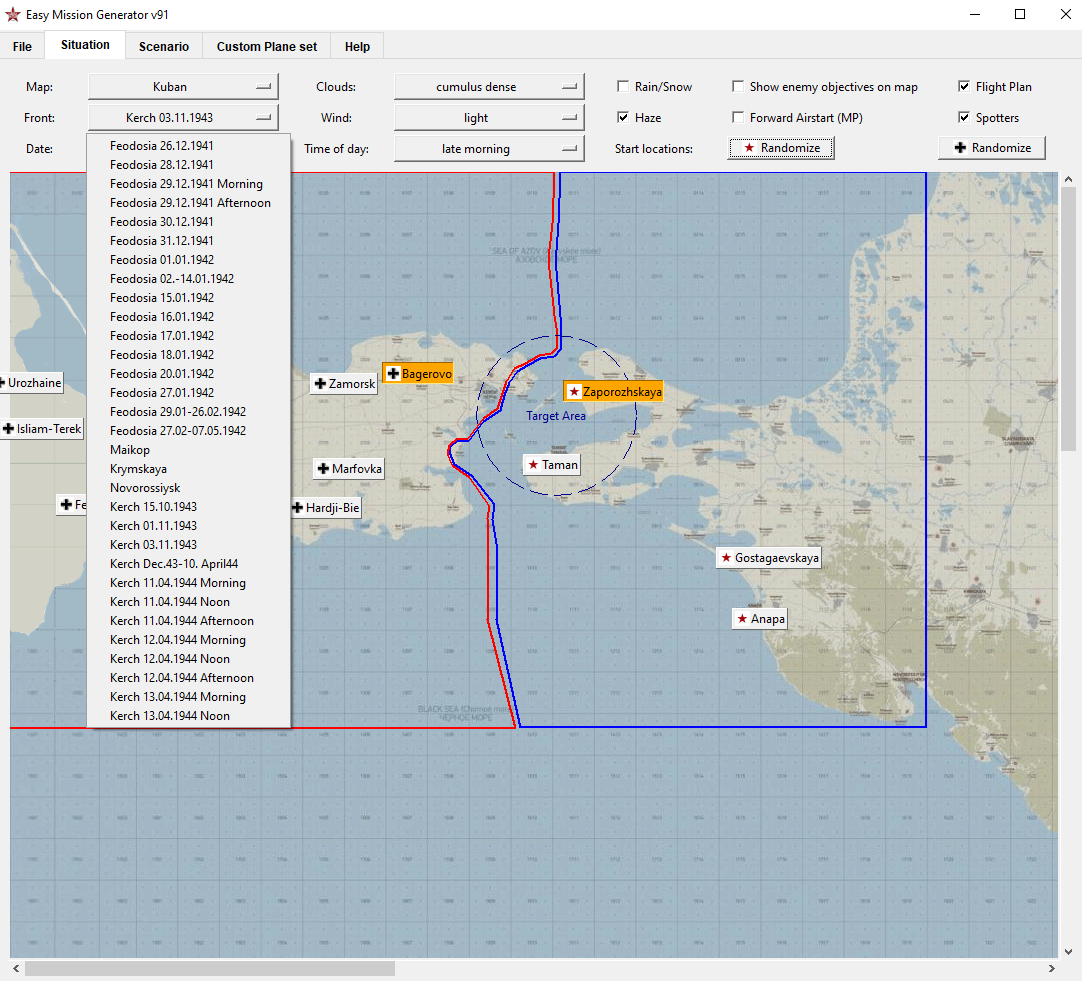The width and height of the screenshot is (1082, 981).
Task: Open the Map dropdown showing Kuban
Action: click(183, 87)
